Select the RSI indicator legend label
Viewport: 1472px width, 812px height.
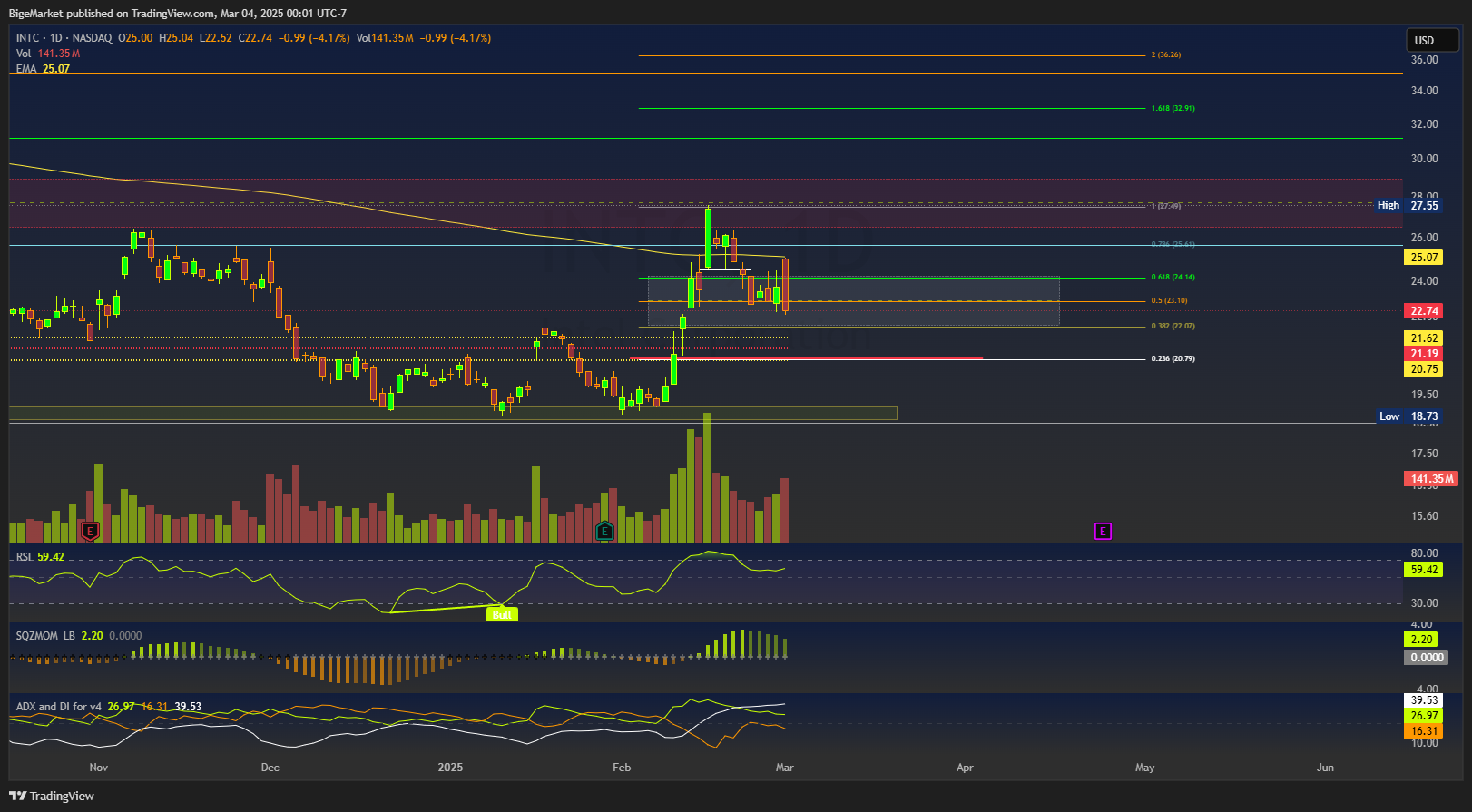(x=24, y=557)
